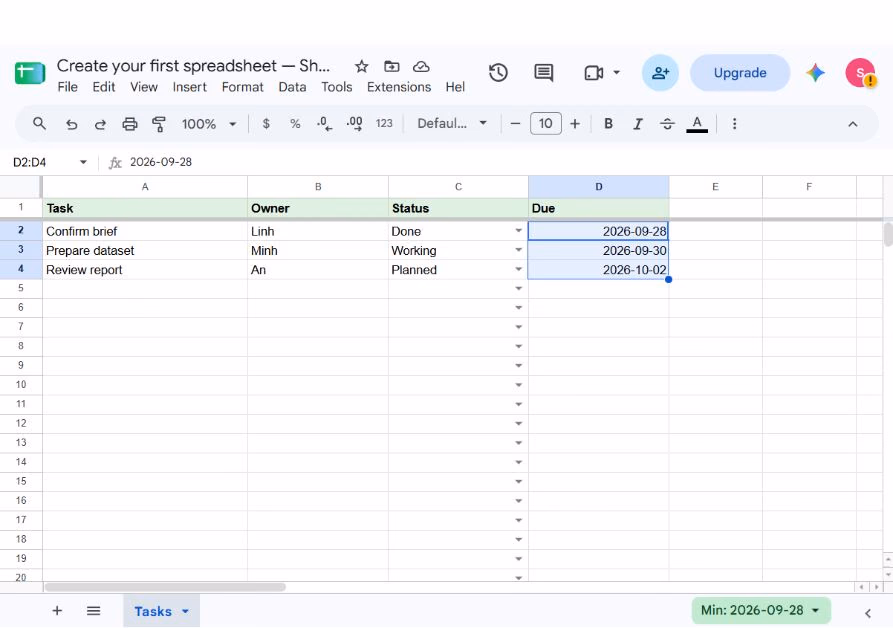The width and height of the screenshot is (893, 628).
Task: Expand the Min summary dropdown
Action: tap(816, 610)
